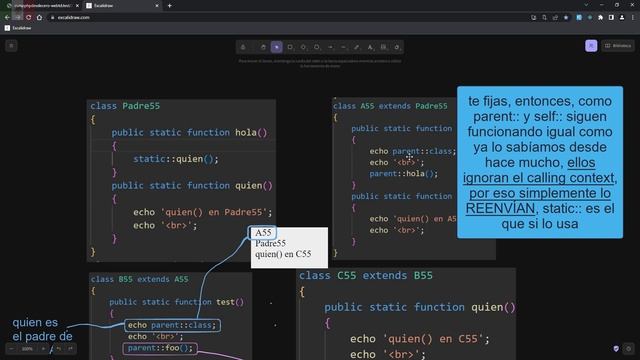Image resolution: width=640 pixels, height=360 pixels.
Task: Select the Eraser tool
Action: (x=397, y=47)
